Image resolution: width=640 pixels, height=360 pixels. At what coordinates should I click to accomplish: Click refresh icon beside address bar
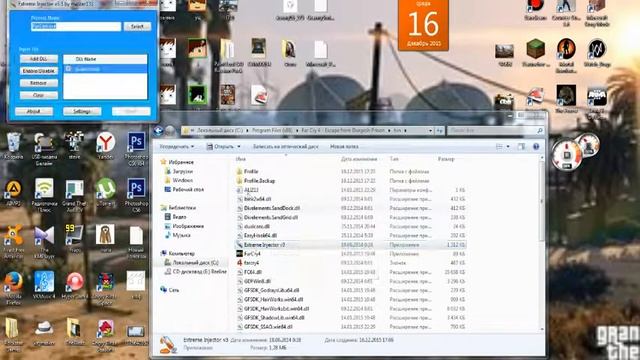click(439, 131)
